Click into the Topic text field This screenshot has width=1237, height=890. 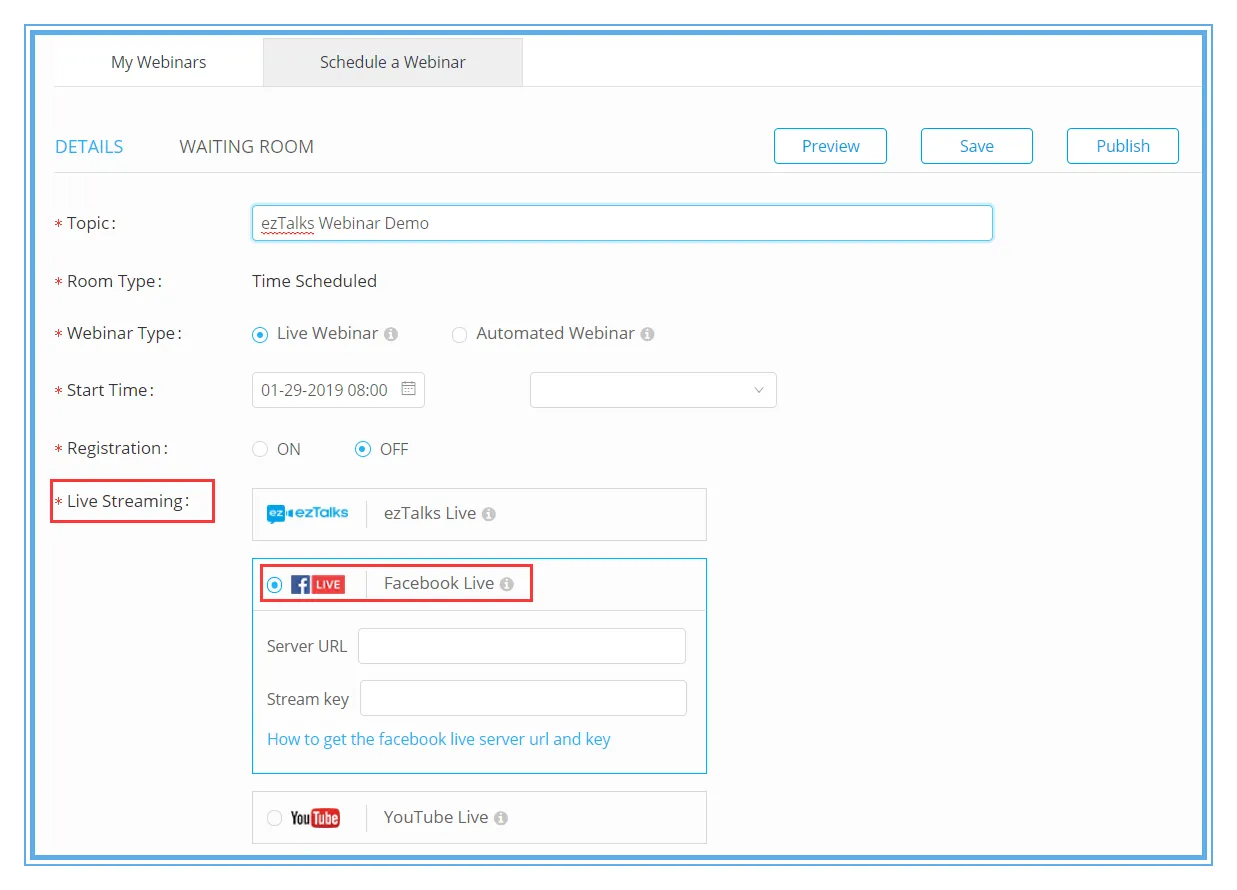tap(622, 223)
